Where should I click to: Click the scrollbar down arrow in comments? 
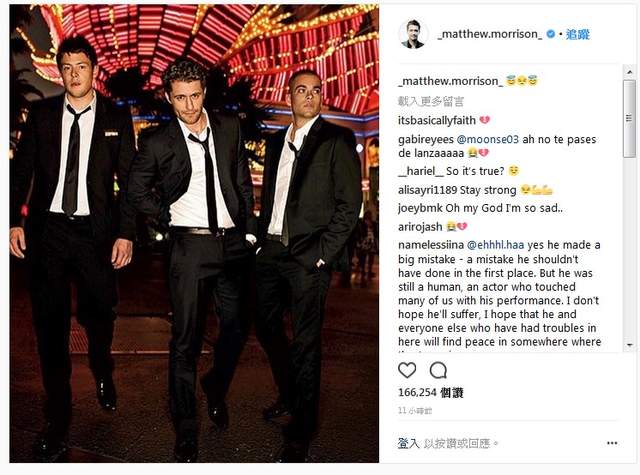[x=629, y=345]
